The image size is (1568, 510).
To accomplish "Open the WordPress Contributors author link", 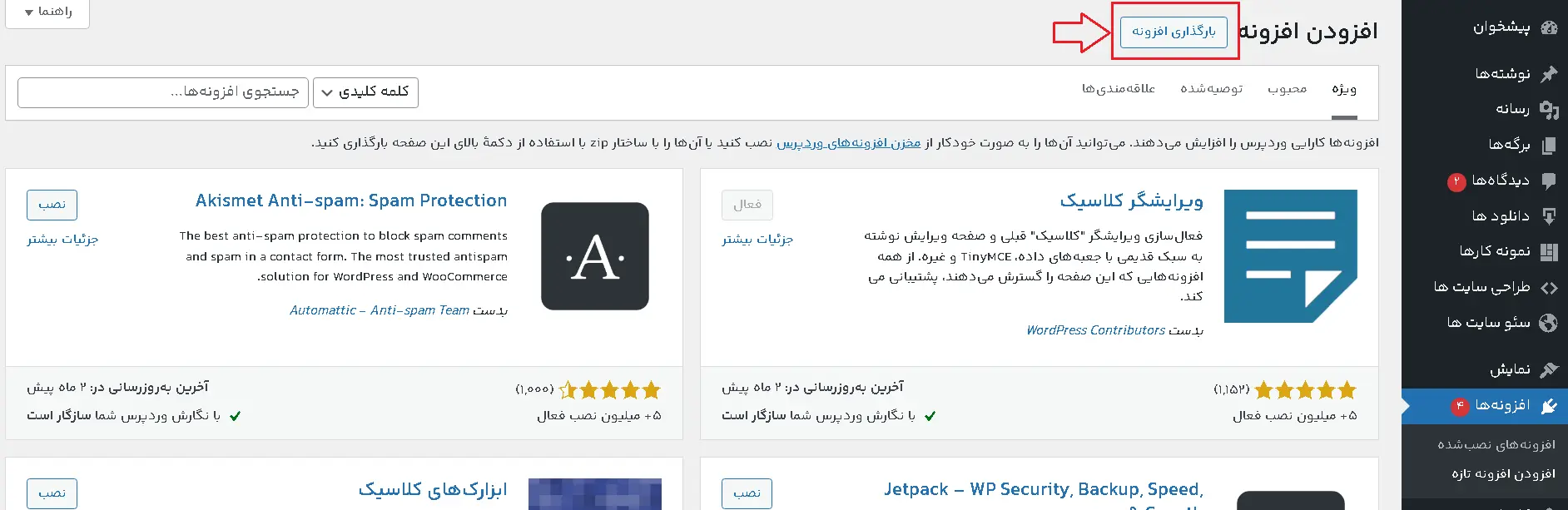I will [x=1095, y=330].
